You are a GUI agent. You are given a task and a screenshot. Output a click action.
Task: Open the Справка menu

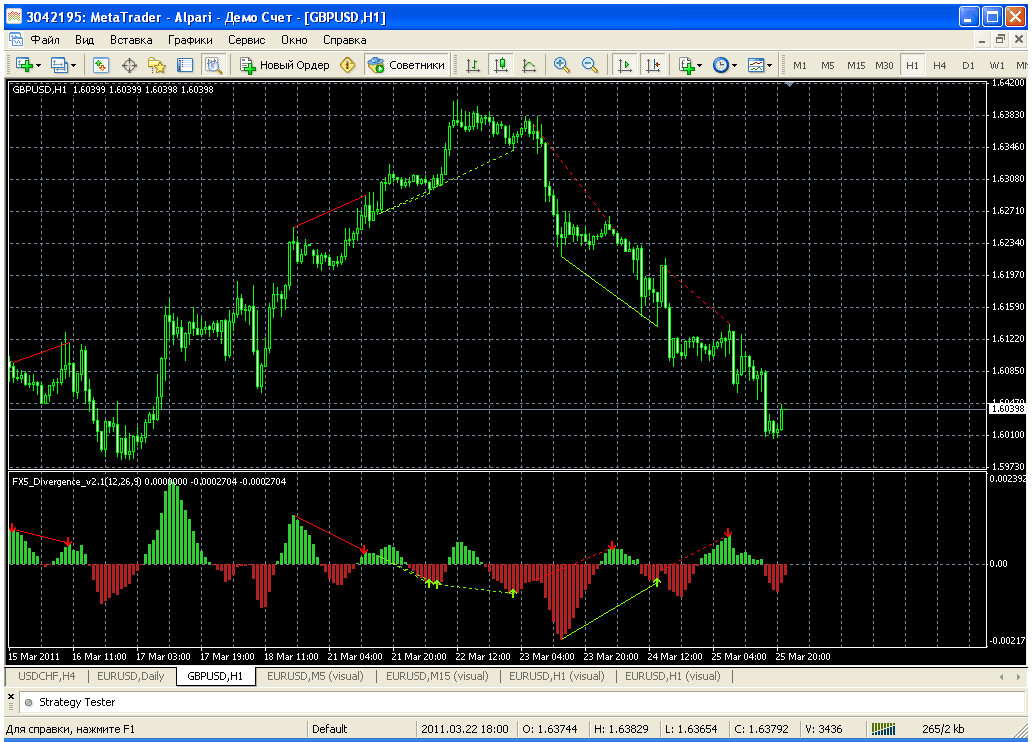coord(345,40)
